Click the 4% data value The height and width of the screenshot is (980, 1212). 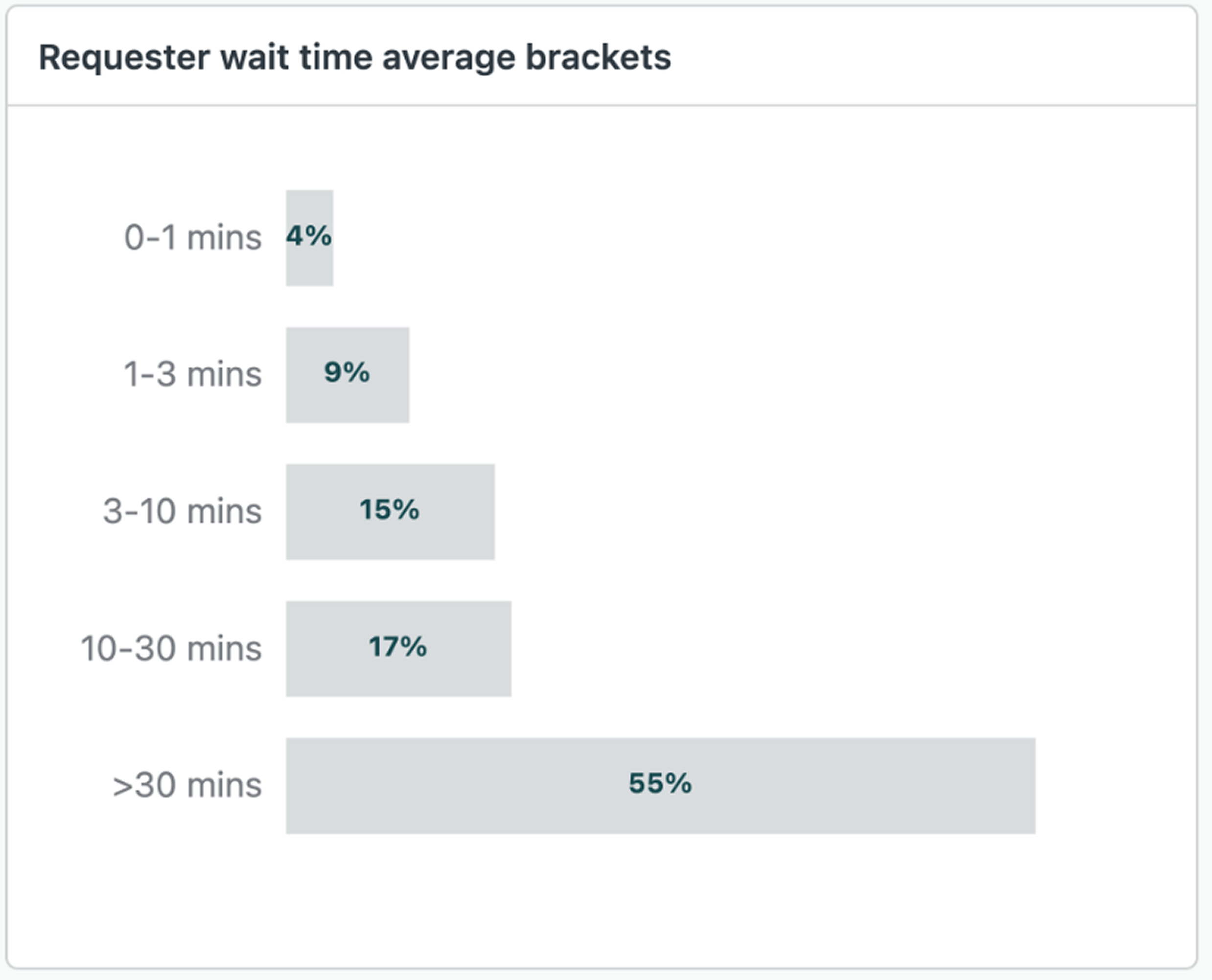(309, 236)
